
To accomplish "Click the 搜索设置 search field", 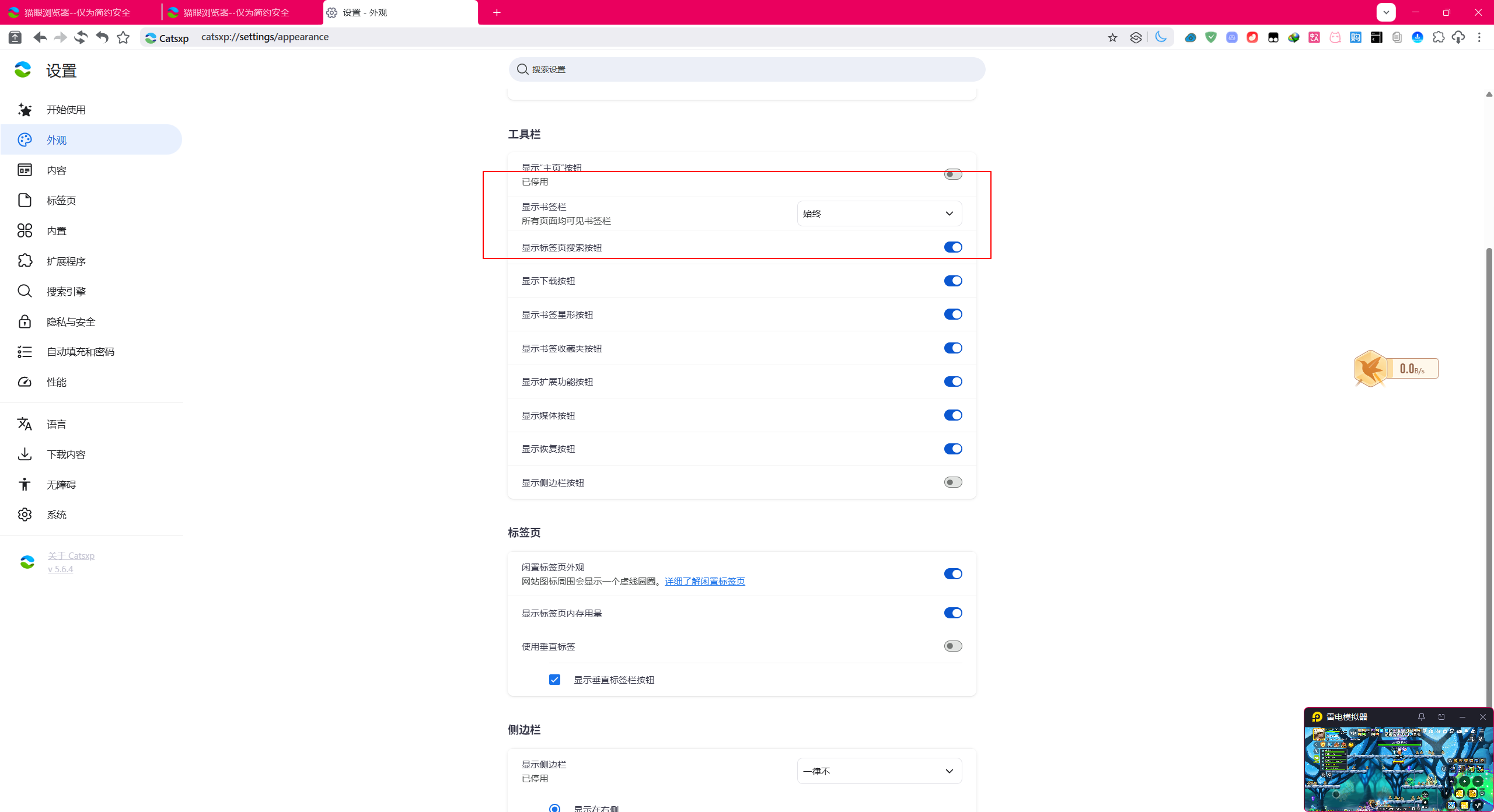I will coord(747,69).
